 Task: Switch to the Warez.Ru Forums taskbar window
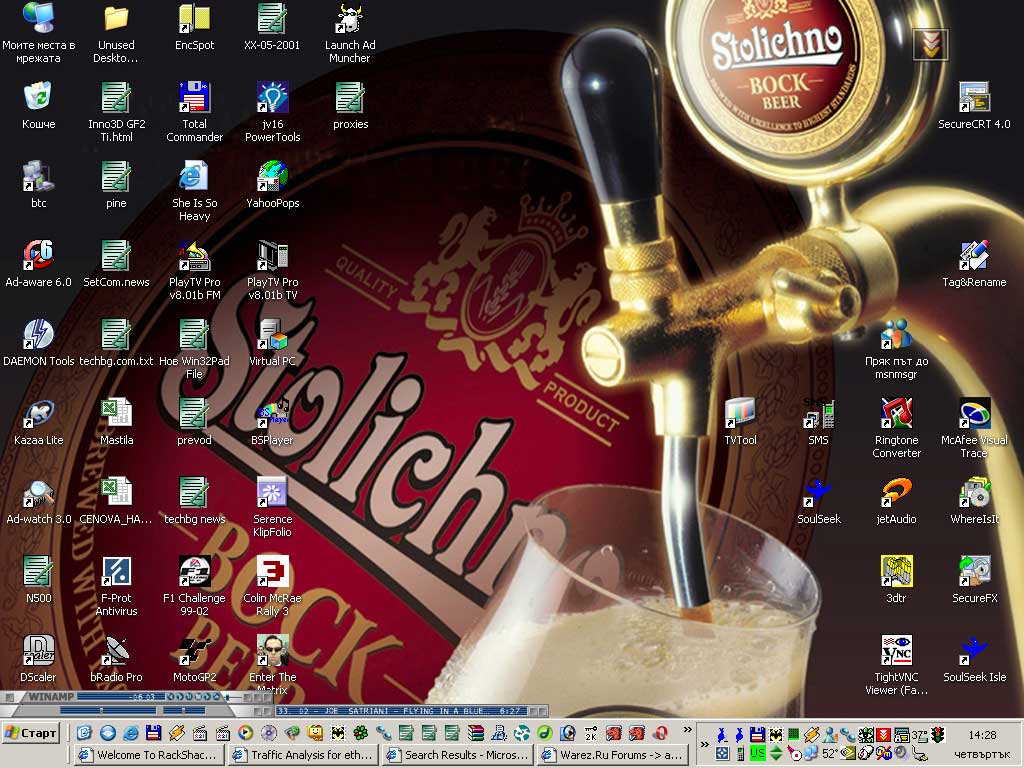pos(610,755)
